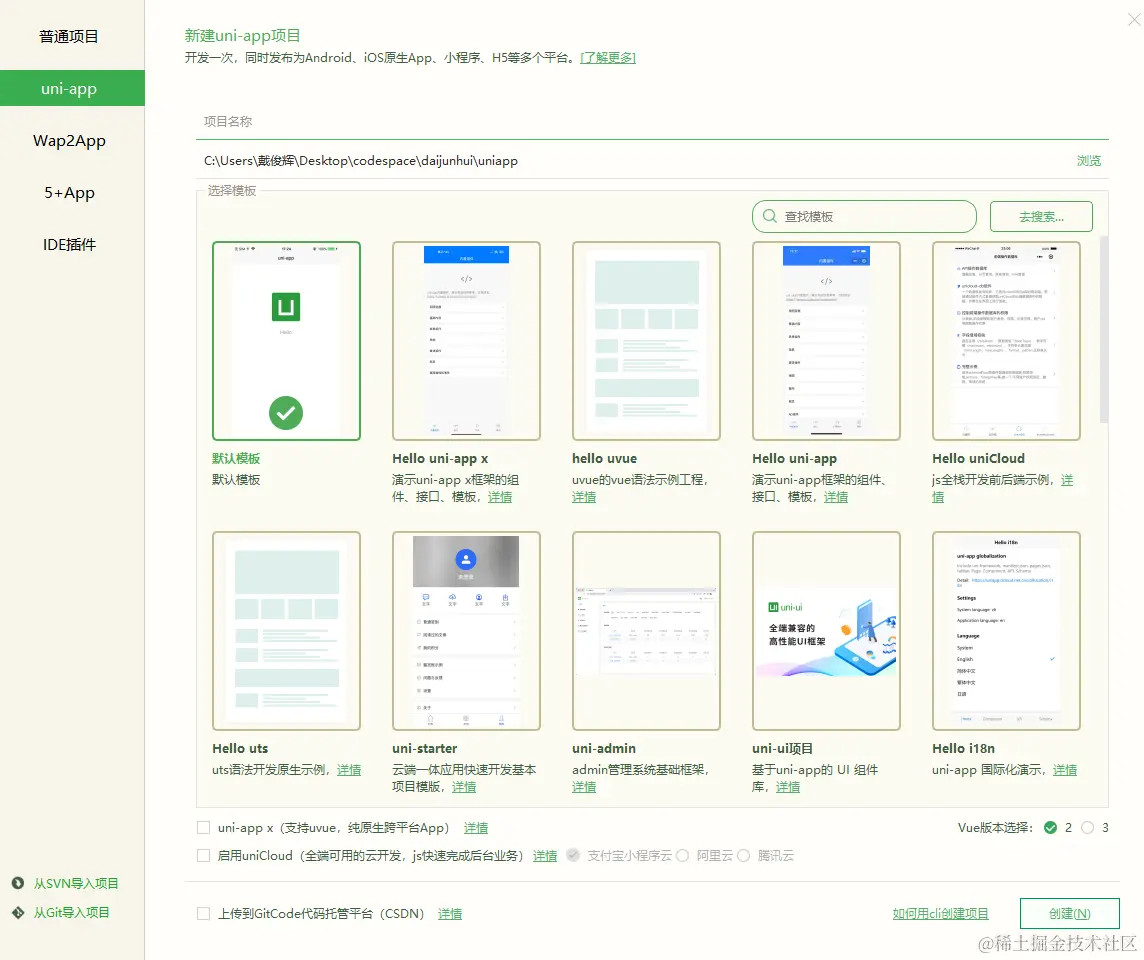The width and height of the screenshot is (1144, 960).
Task: Click the project path text field
Action: [635, 160]
